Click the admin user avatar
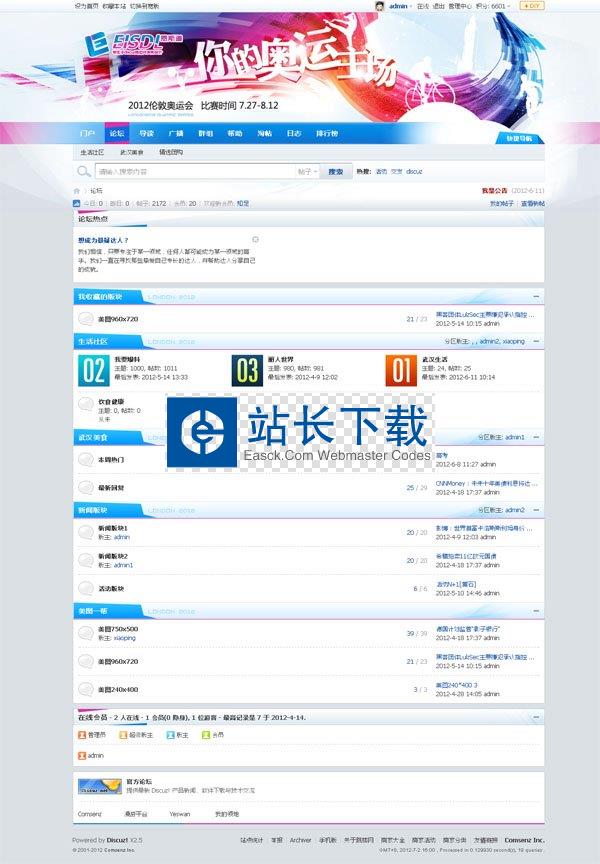 (380, 6)
